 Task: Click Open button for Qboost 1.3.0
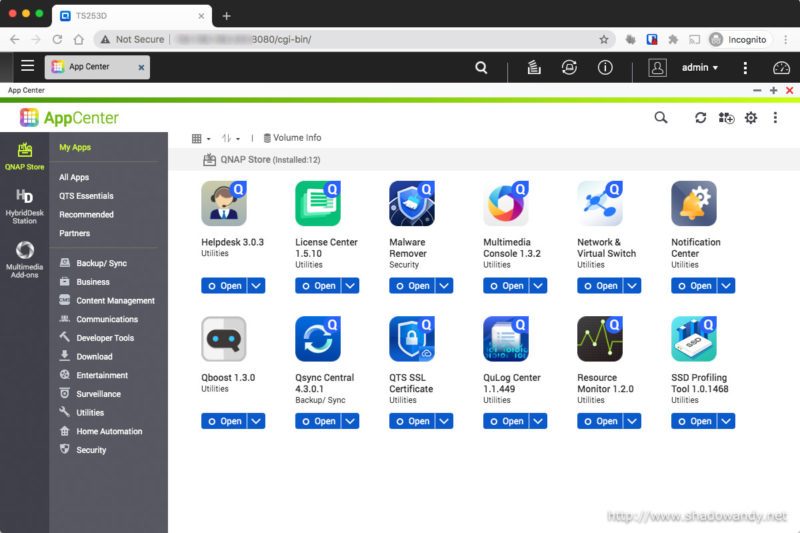click(x=224, y=421)
